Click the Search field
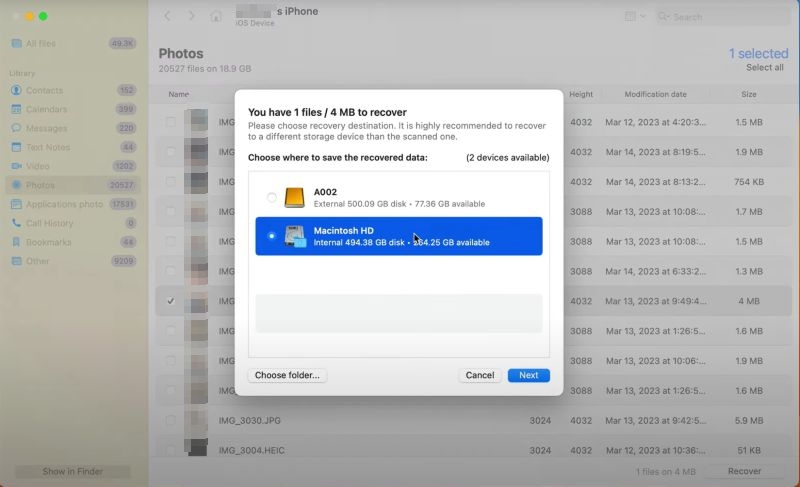The width and height of the screenshot is (800, 487). (722, 17)
